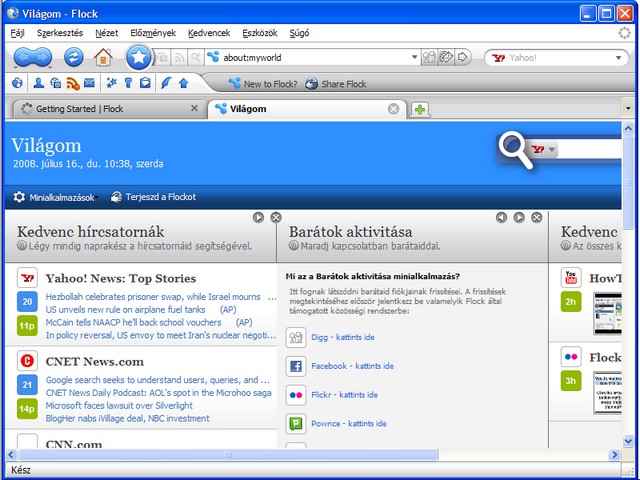The height and width of the screenshot is (480, 640).
Task: Click the large magnifier search icon on Világom page
Action: click(x=516, y=149)
